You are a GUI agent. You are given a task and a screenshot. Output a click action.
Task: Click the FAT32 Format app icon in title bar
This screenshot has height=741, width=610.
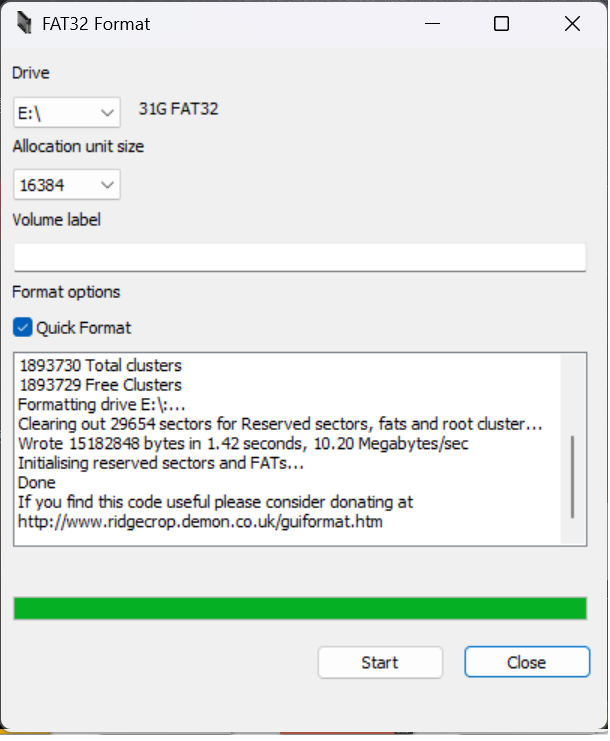pyautogui.click(x=24, y=23)
